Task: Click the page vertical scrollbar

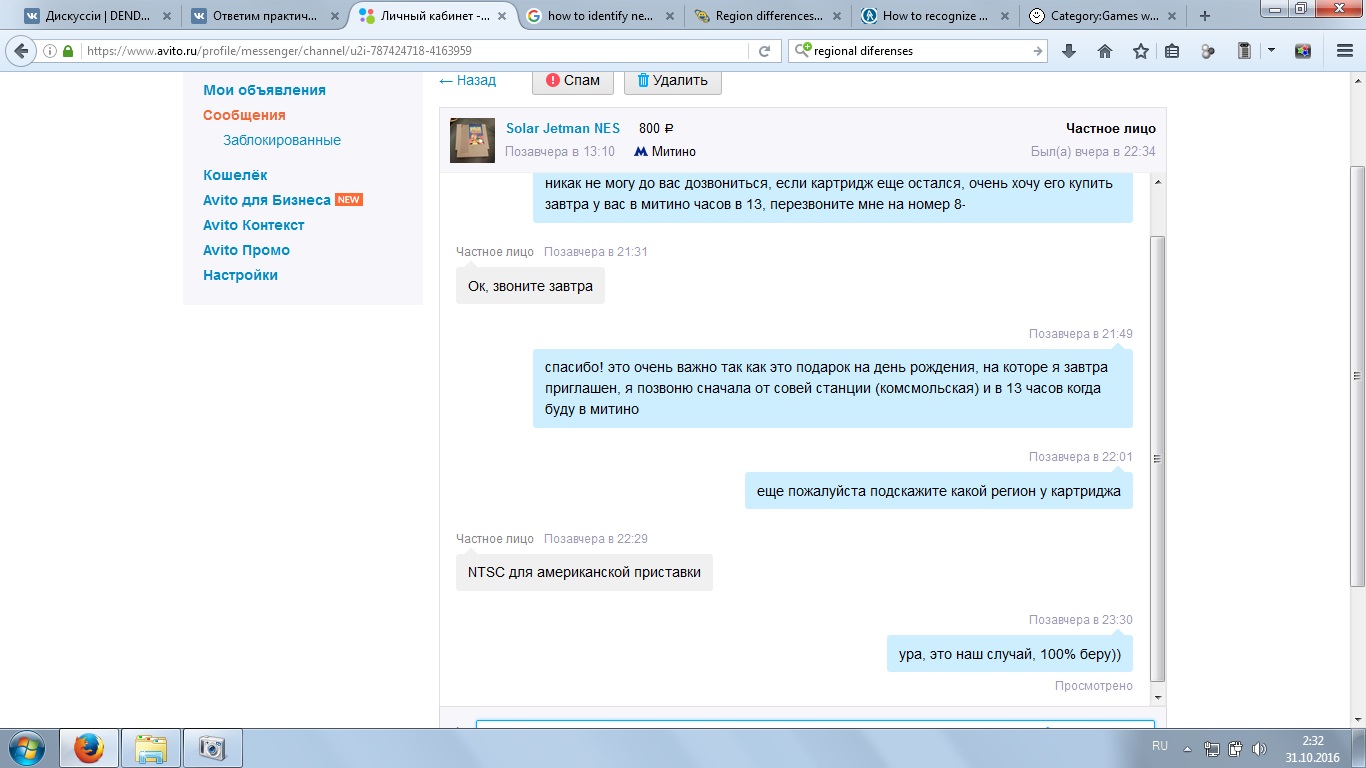Action: click(1357, 375)
